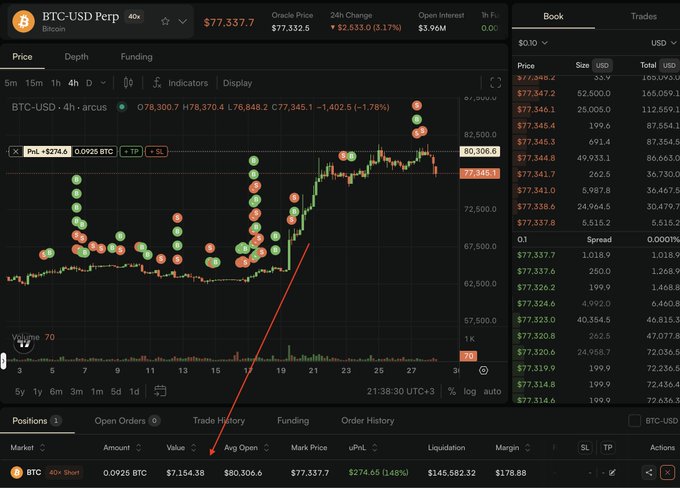The height and width of the screenshot is (488, 680).
Task: Open the Display settings
Action: point(237,83)
